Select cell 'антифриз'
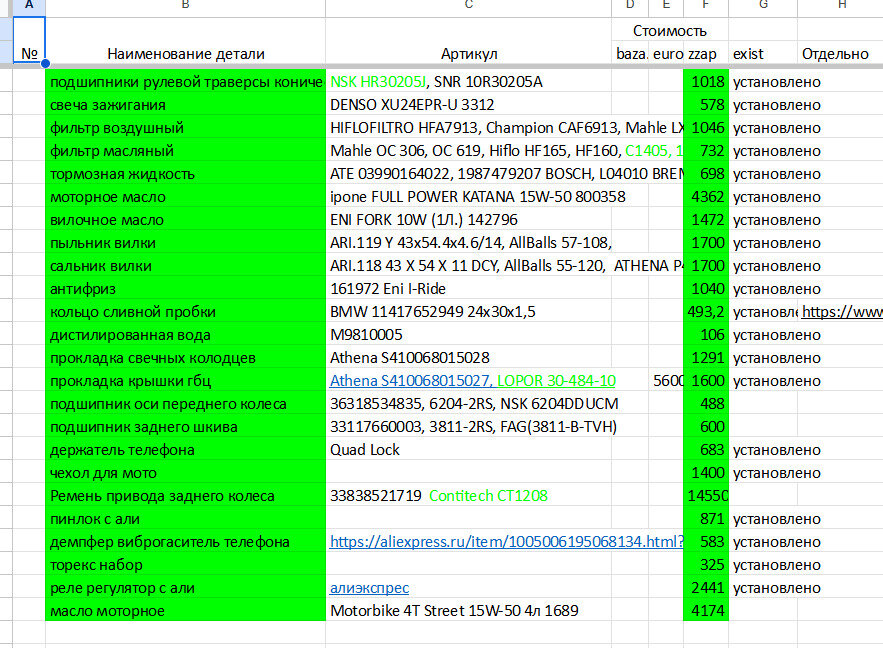 185,289
